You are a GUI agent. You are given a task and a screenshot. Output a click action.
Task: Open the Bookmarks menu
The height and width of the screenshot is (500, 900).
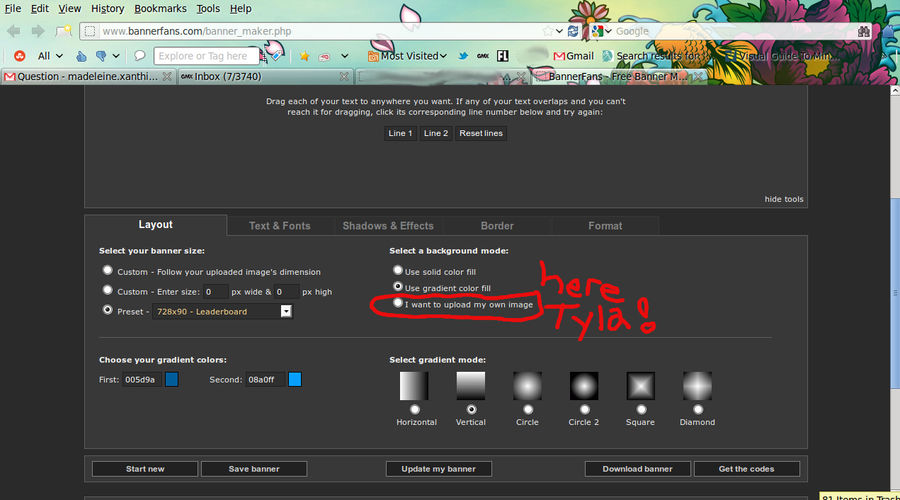pos(160,9)
